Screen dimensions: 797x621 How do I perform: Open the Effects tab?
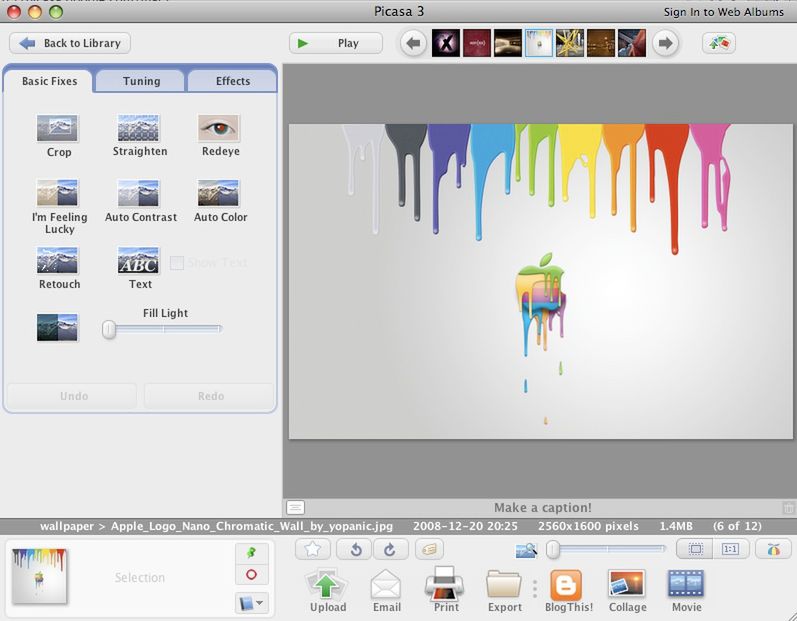pos(233,81)
